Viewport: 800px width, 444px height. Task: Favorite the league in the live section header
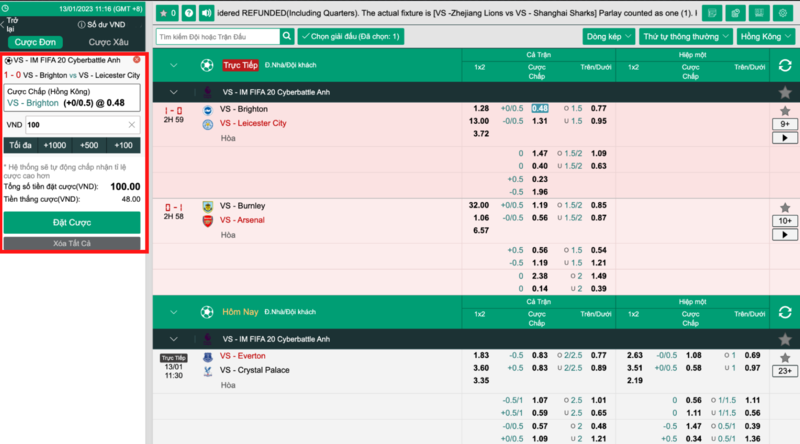click(785, 92)
